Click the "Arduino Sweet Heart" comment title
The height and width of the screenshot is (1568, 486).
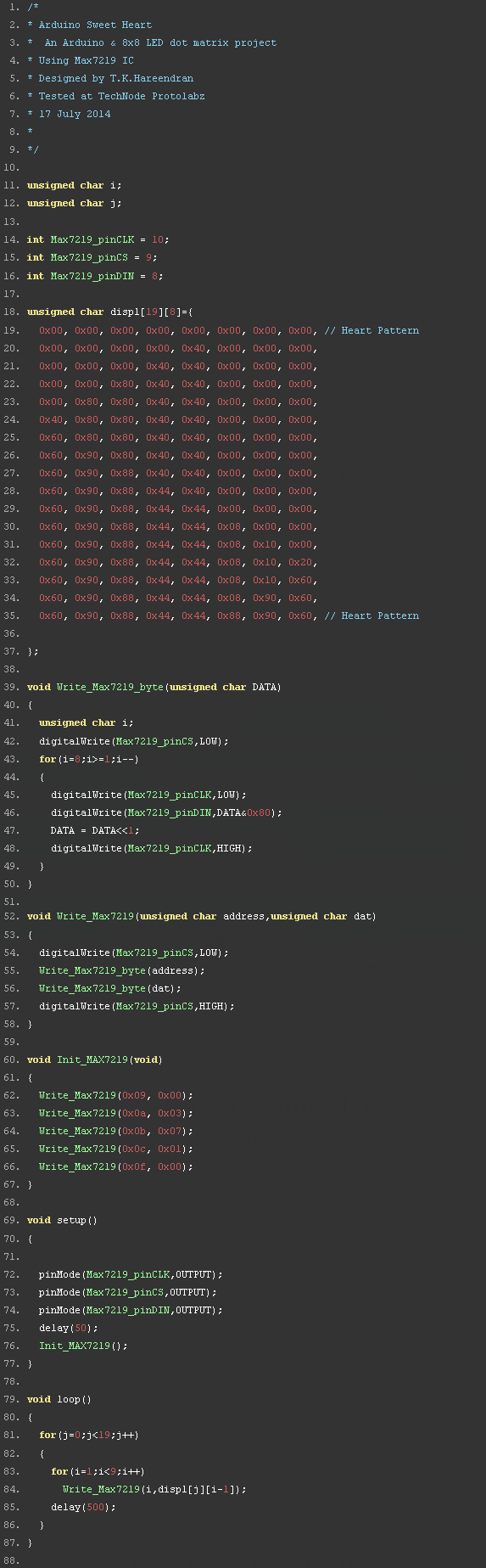pyautogui.click(x=96, y=25)
